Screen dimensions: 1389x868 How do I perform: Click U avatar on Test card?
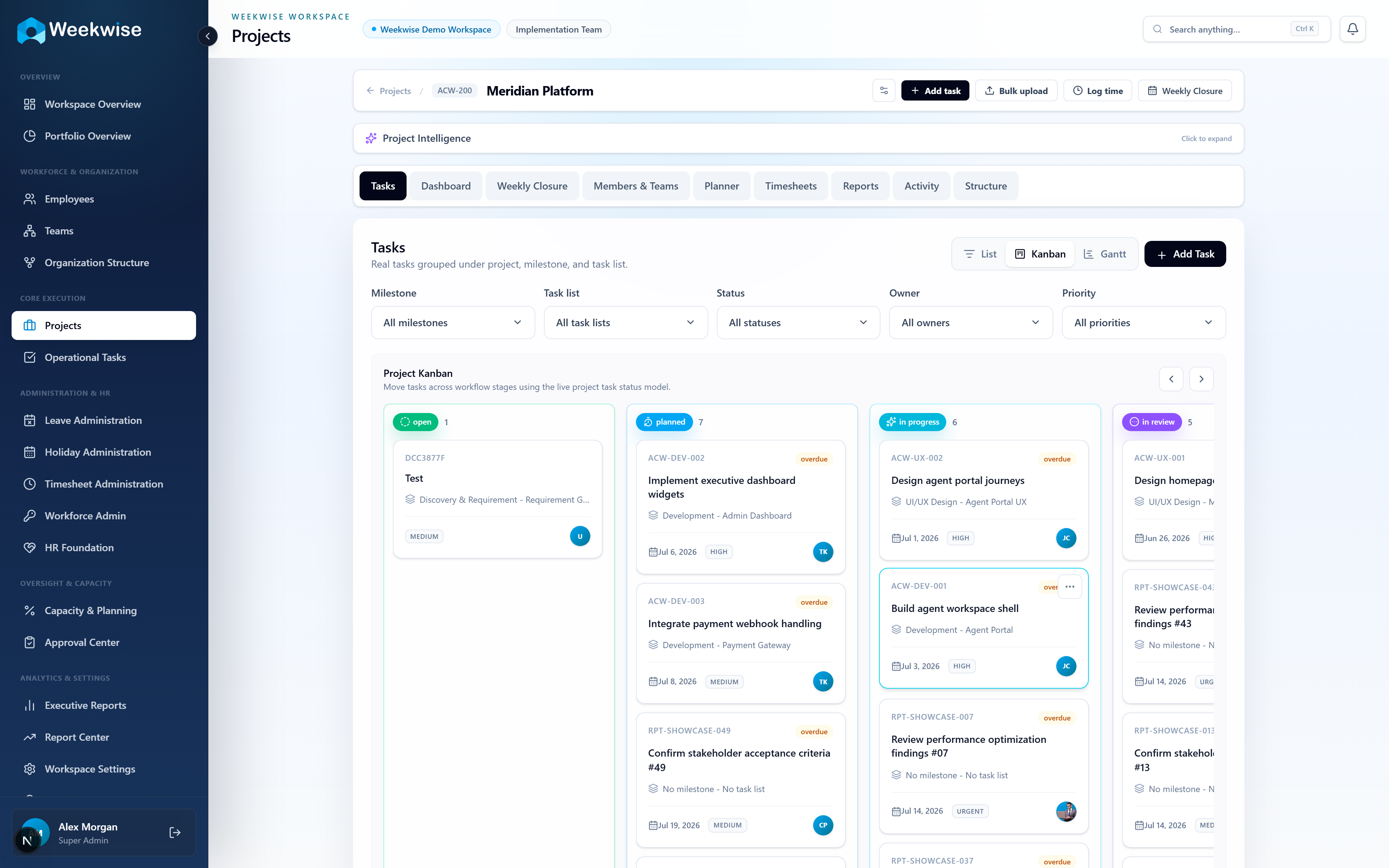click(x=580, y=536)
